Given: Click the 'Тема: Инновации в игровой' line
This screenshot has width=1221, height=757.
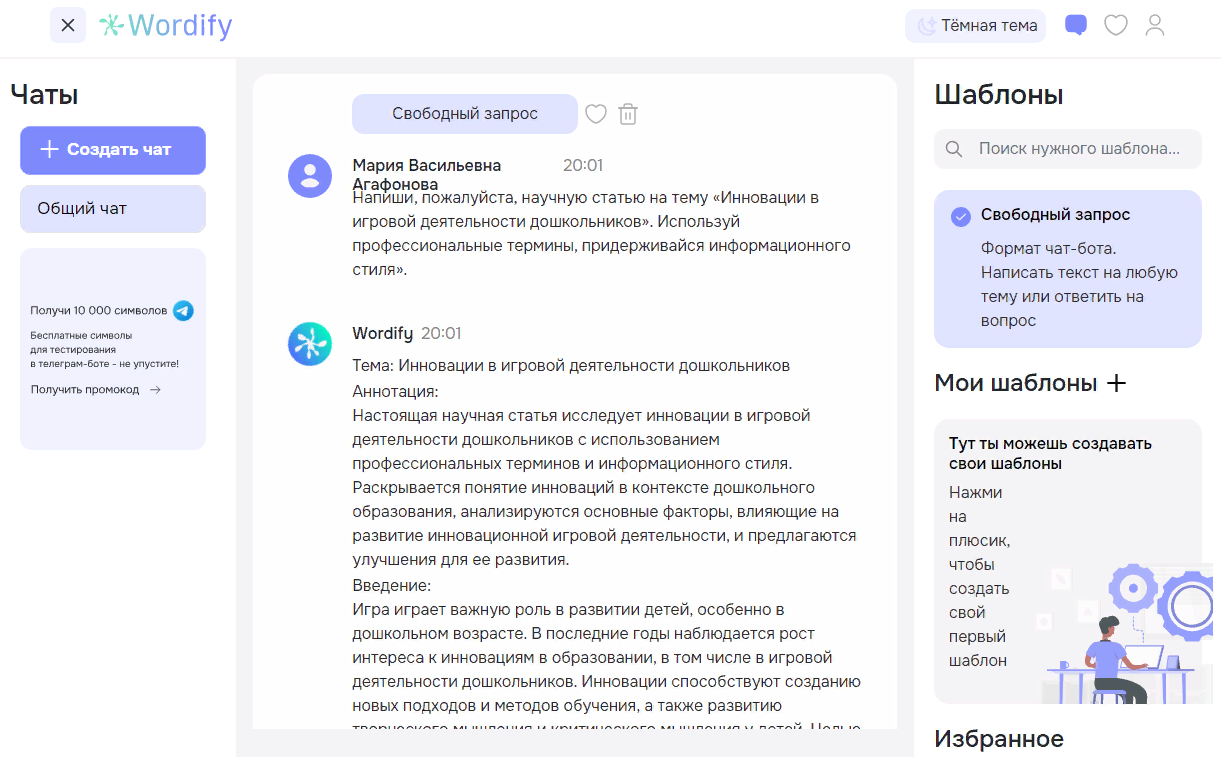Looking at the screenshot, I should (571, 366).
